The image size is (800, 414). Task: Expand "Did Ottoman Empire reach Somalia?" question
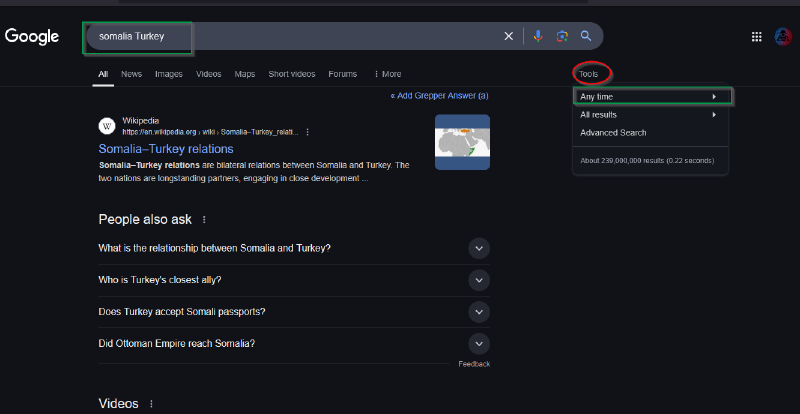(x=479, y=343)
